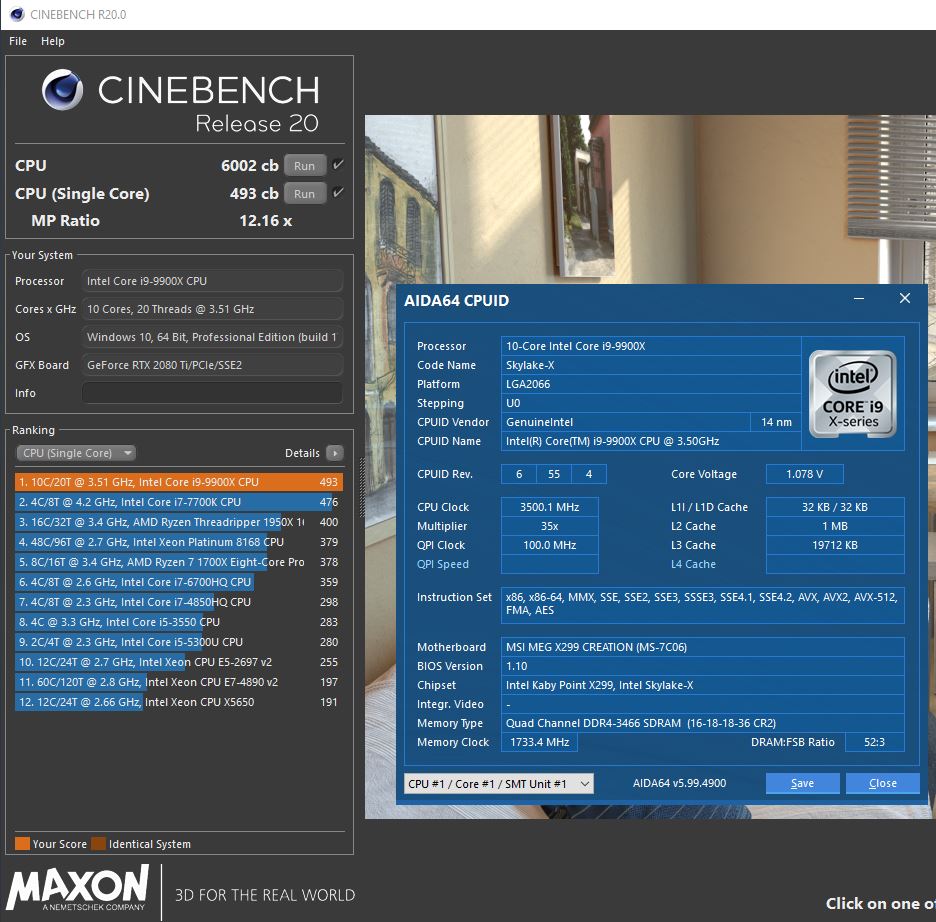Click the orange Your Score legend swatch
The image size is (936, 922).
[22, 843]
